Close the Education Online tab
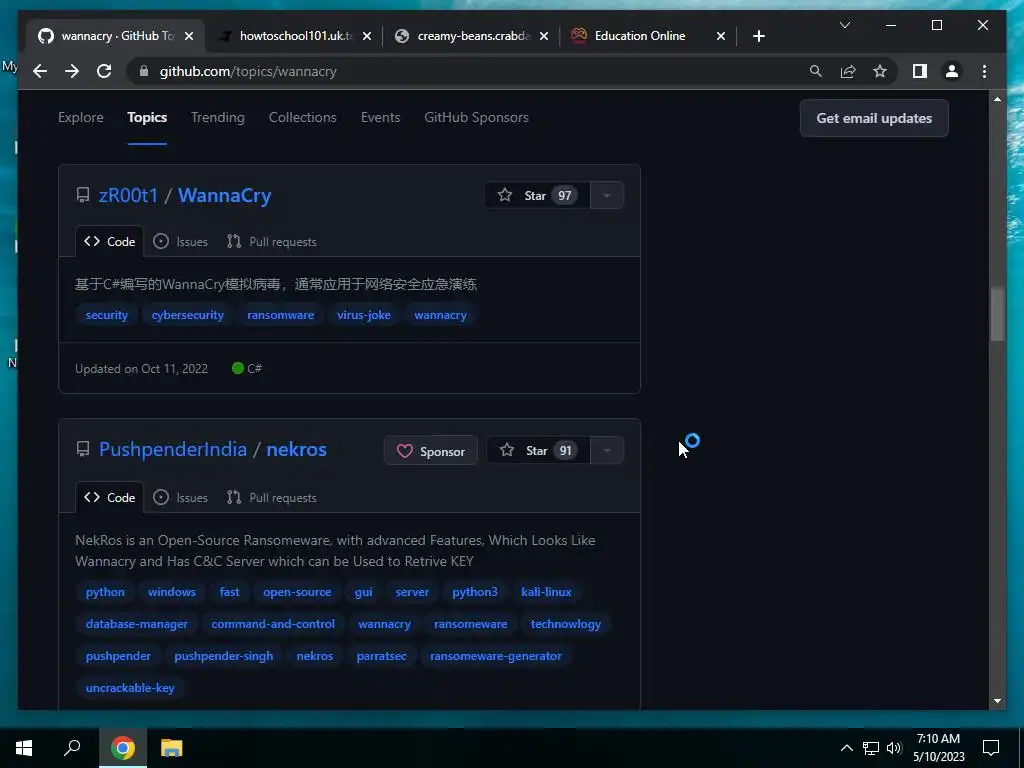Viewport: 1024px width, 768px height. 721,36
